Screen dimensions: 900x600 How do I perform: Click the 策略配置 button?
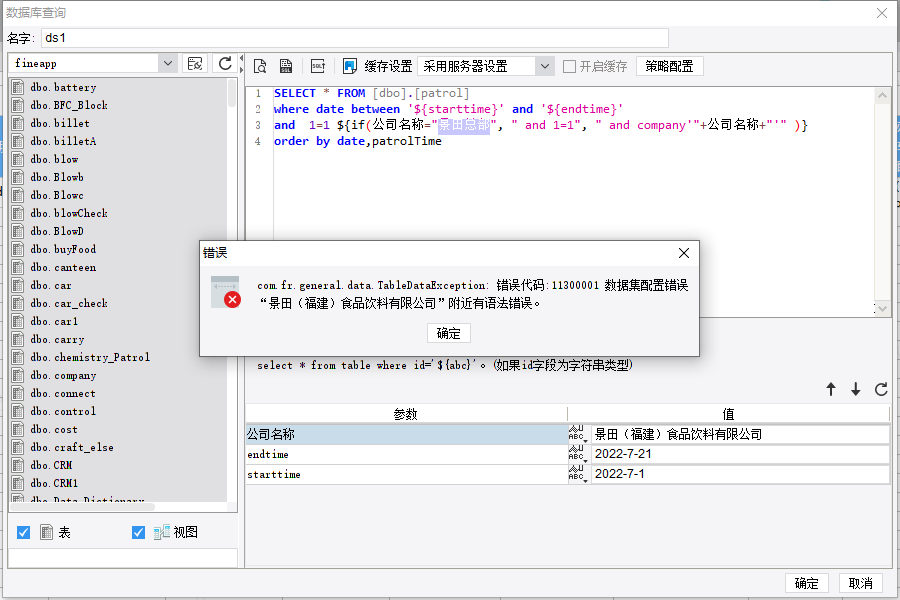669,66
